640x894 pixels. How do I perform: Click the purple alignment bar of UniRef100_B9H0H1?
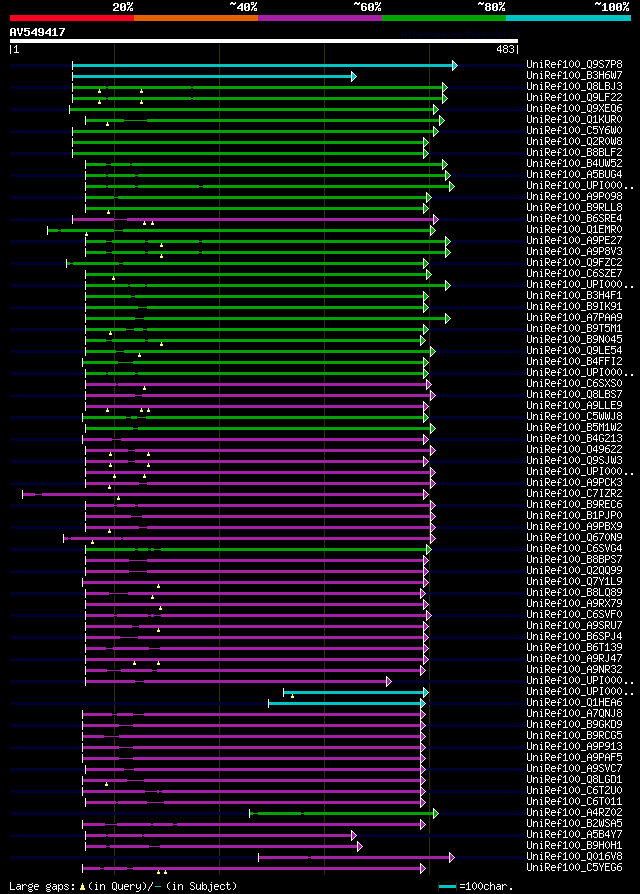224,846
